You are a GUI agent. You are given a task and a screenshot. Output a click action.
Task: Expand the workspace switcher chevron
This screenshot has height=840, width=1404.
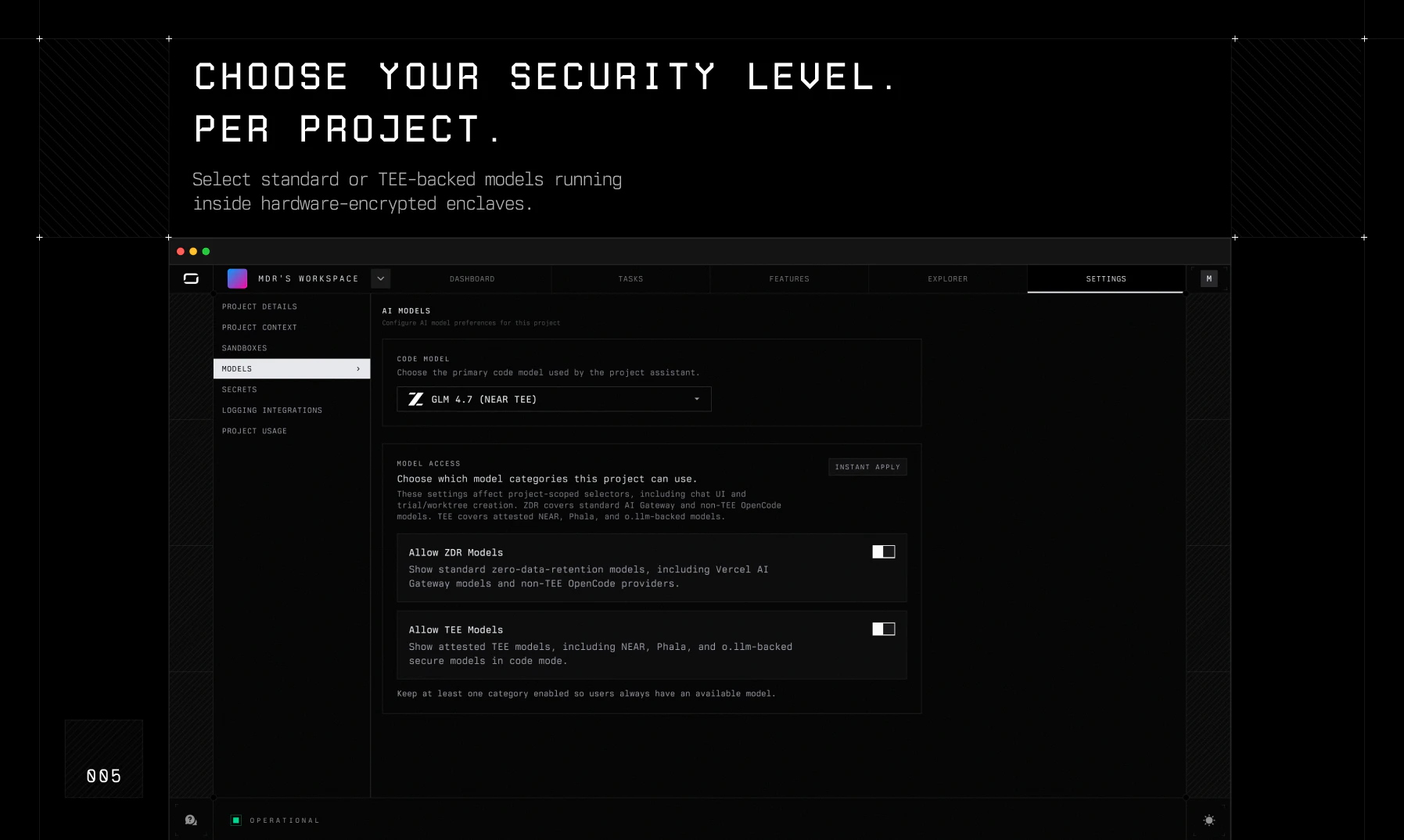pyautogui.click(x=380, y=278)
